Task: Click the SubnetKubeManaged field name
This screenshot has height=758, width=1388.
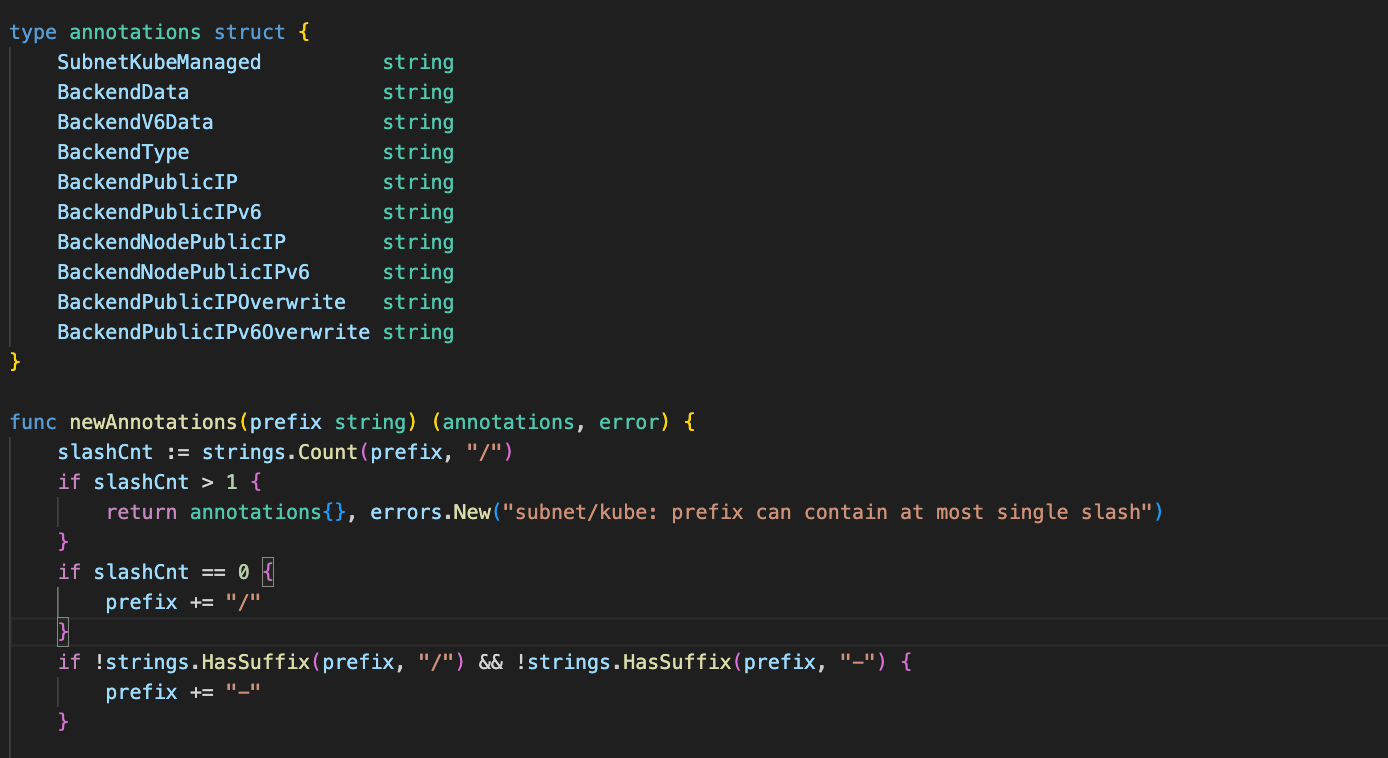Action: (159, 62)
